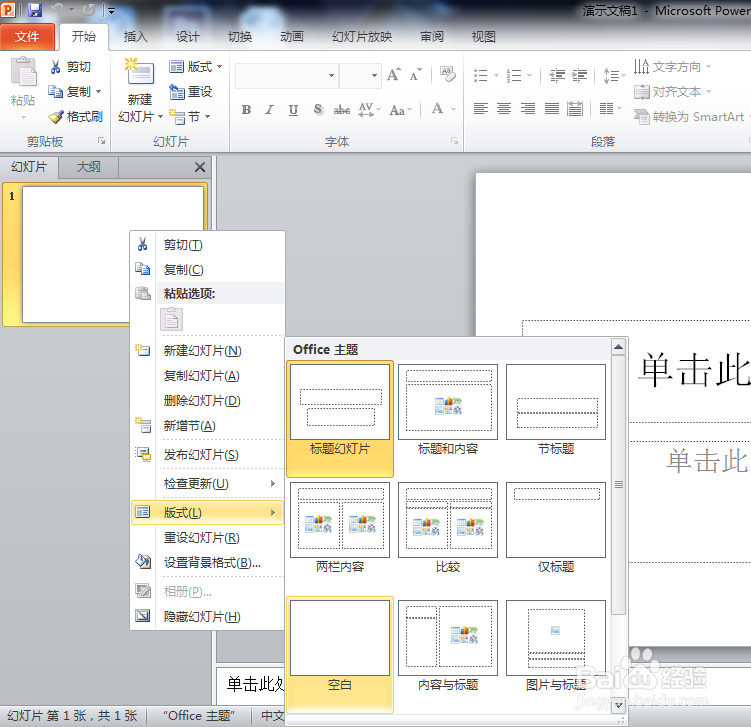Select Comparison (比较) layout
The height and width of the screenshot is (727, 751).
[x=448, y=528]
